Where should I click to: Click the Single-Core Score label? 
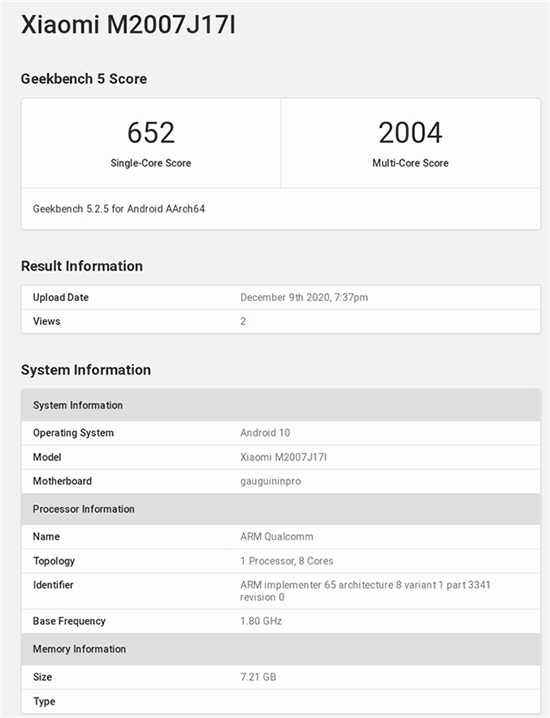point(151,163)
